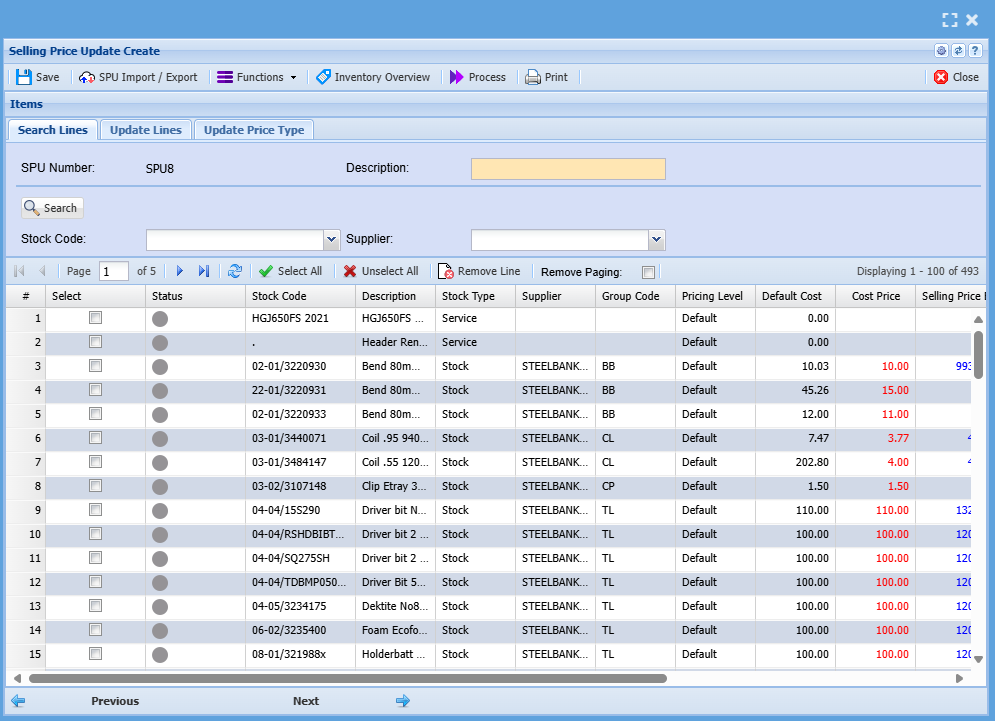Open Inventory Overview from toolbar

point(373,77)
